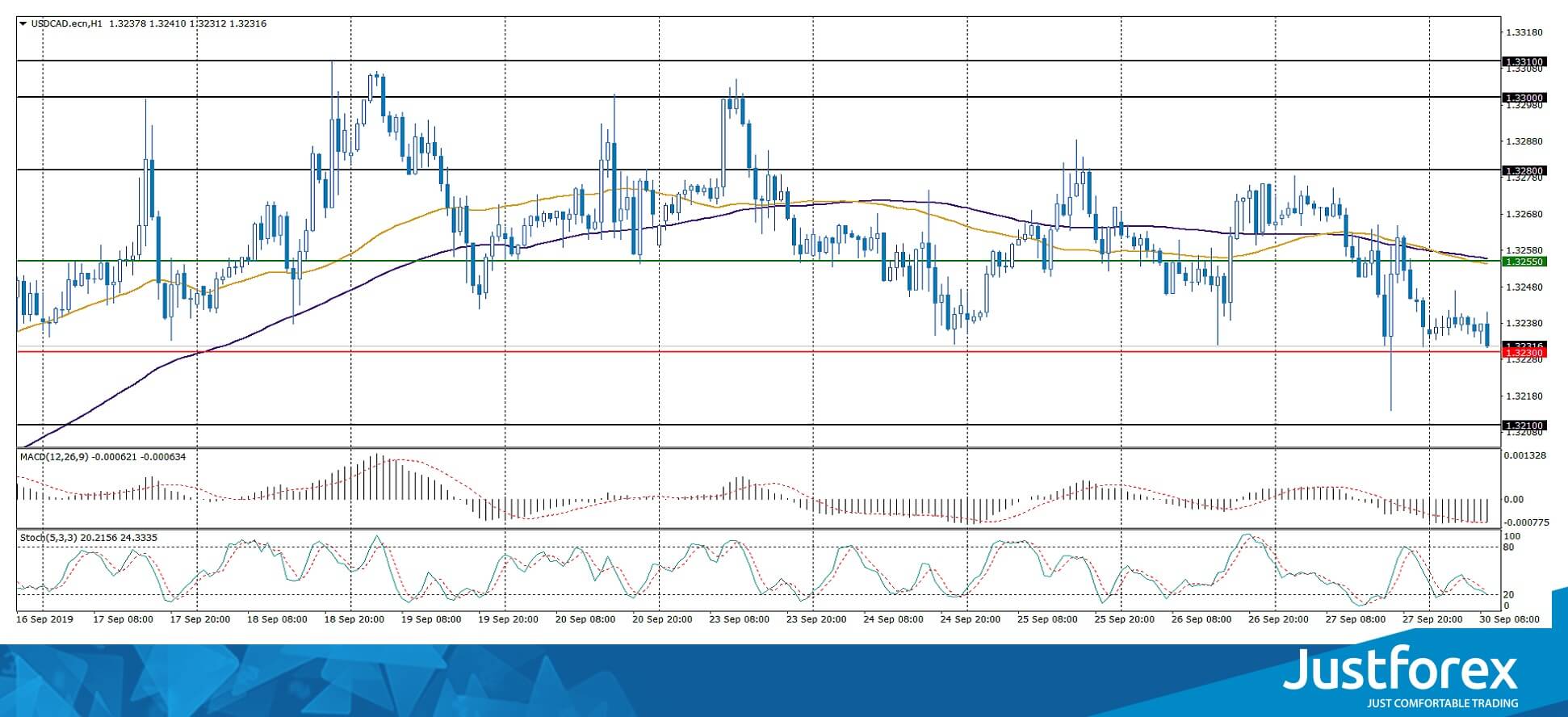Click the Stochastic scale value 80
This screenshot has width=1568, height=717.
pos(1509,547)
